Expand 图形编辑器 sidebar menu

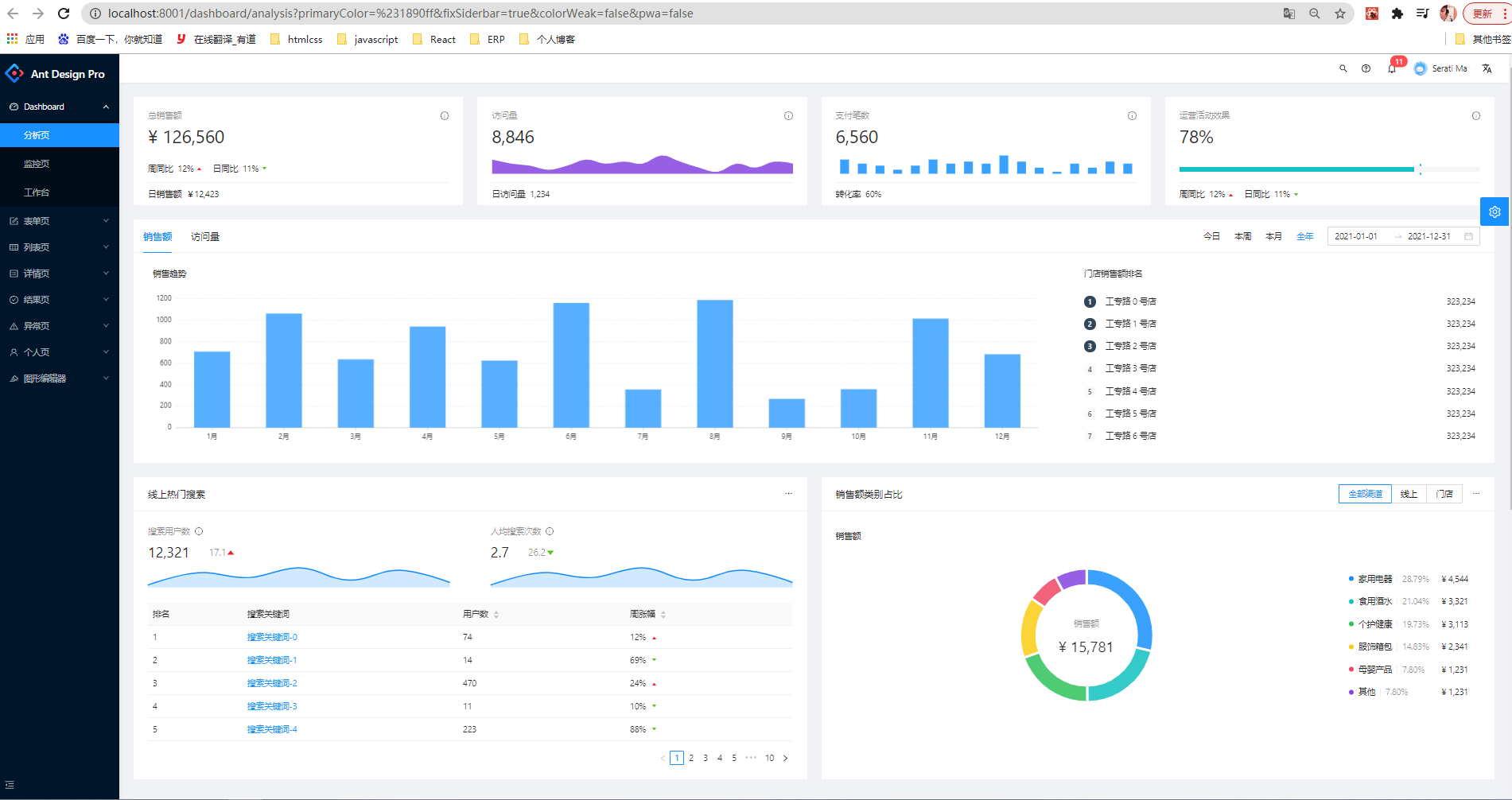(60, 379)
